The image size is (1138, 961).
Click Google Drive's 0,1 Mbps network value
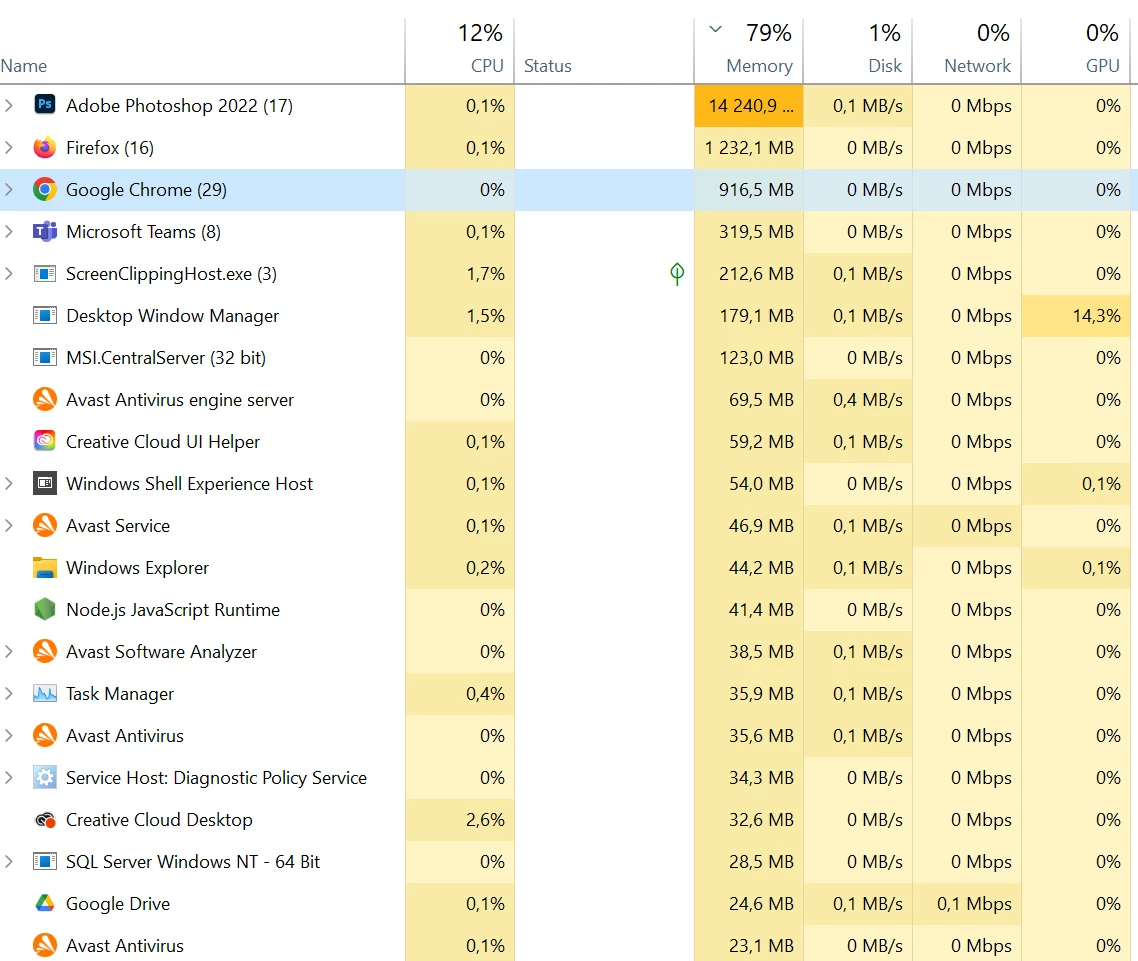(967, 904)
